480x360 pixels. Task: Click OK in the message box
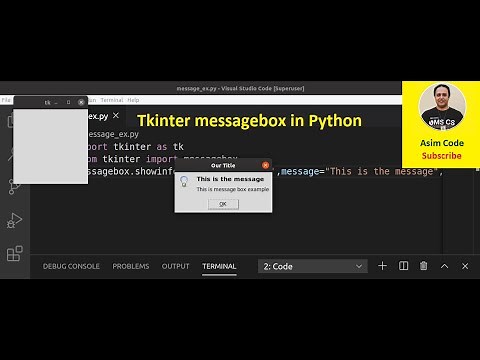click(x=223, y=204)
